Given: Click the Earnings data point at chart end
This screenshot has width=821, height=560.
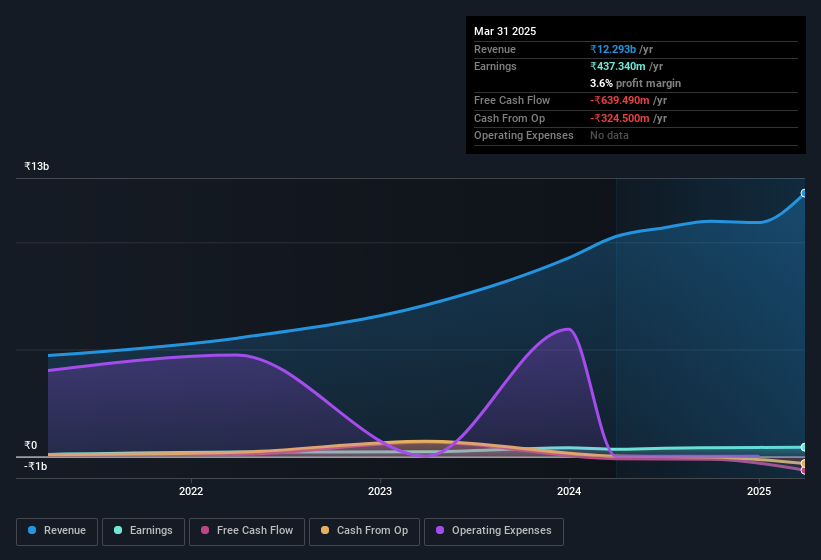Looking at the screenshot, I should pos(804,447).
